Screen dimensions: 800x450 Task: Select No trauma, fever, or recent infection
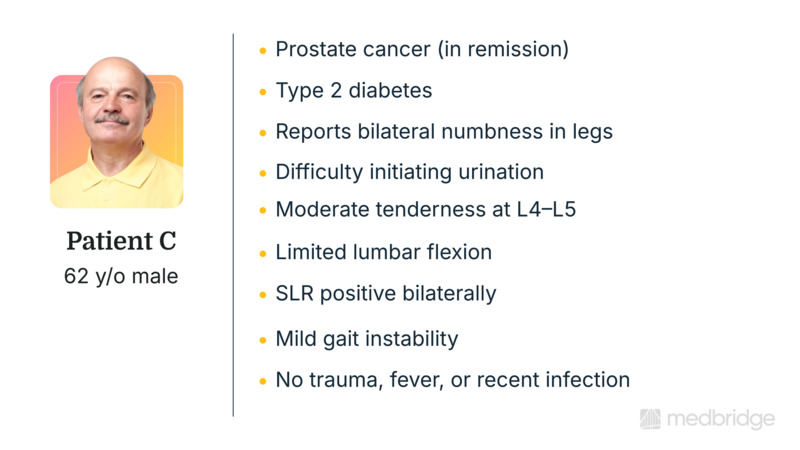(x=453, y=380)
